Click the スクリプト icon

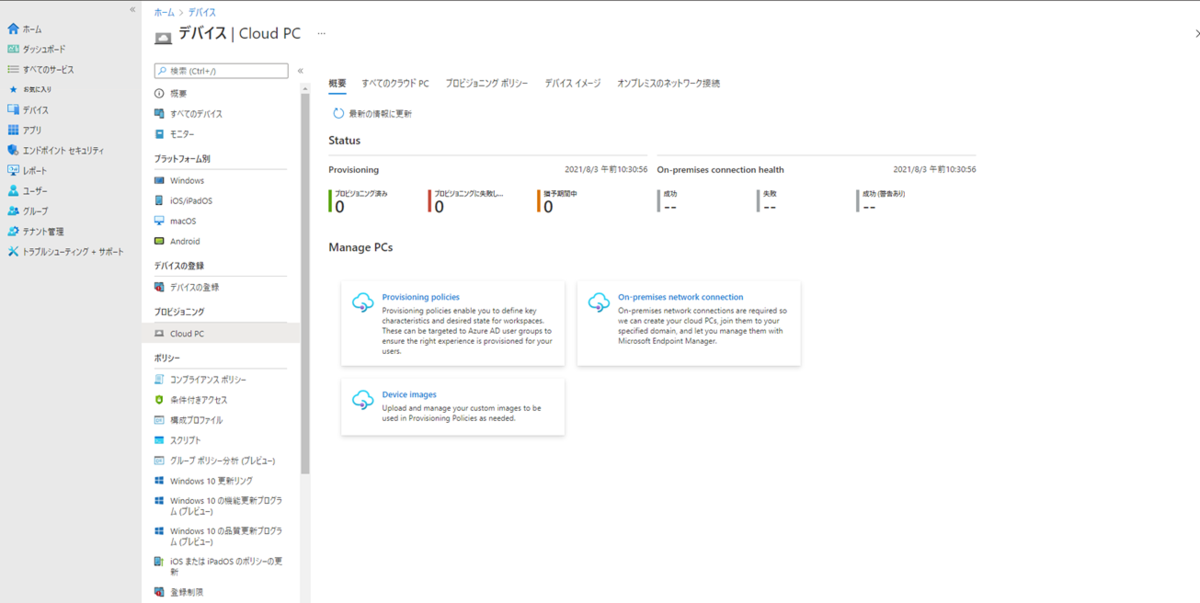tap(159, 440)
